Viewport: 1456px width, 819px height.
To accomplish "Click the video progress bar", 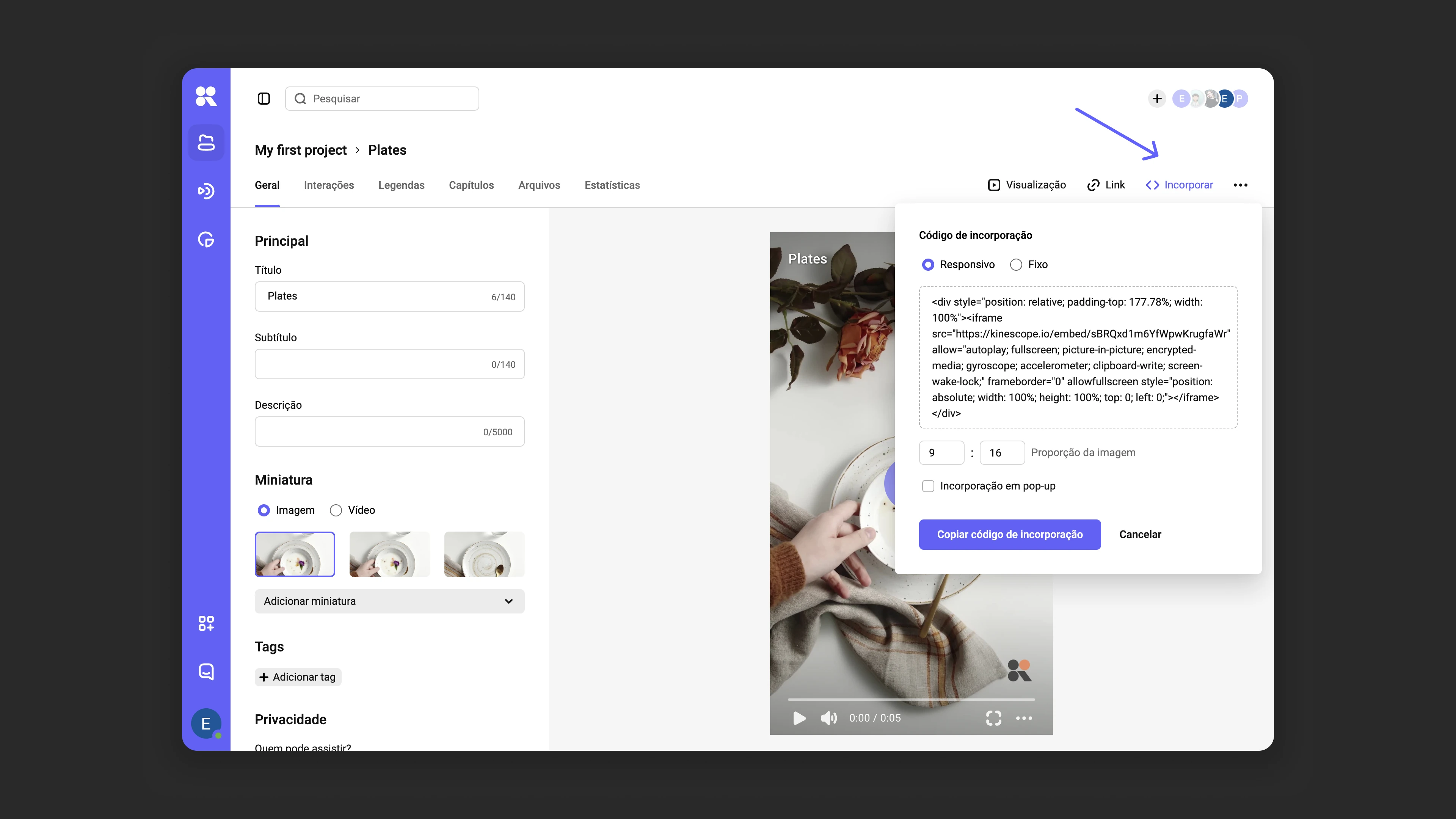I will 911,700.
